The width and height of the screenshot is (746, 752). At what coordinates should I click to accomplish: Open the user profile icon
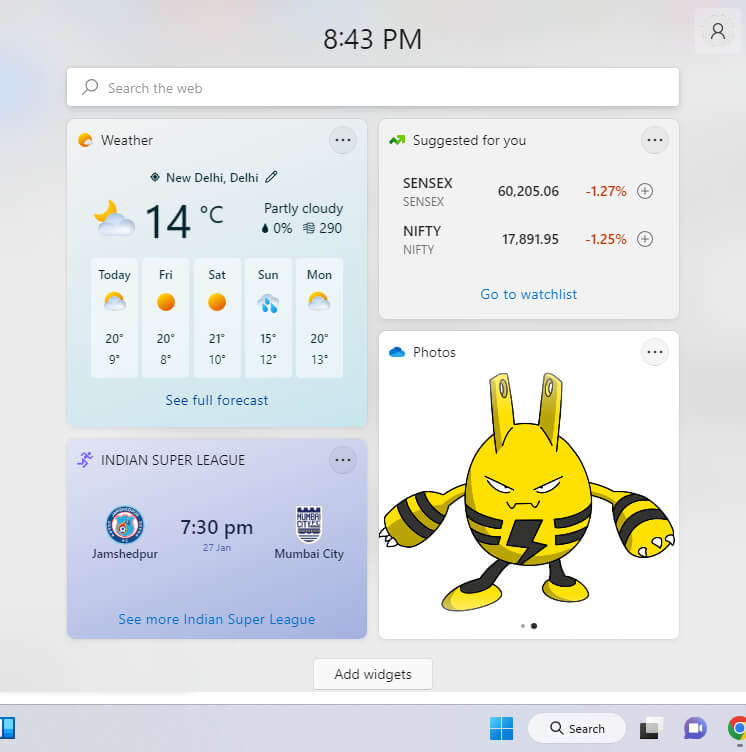[x=718, y=31]
